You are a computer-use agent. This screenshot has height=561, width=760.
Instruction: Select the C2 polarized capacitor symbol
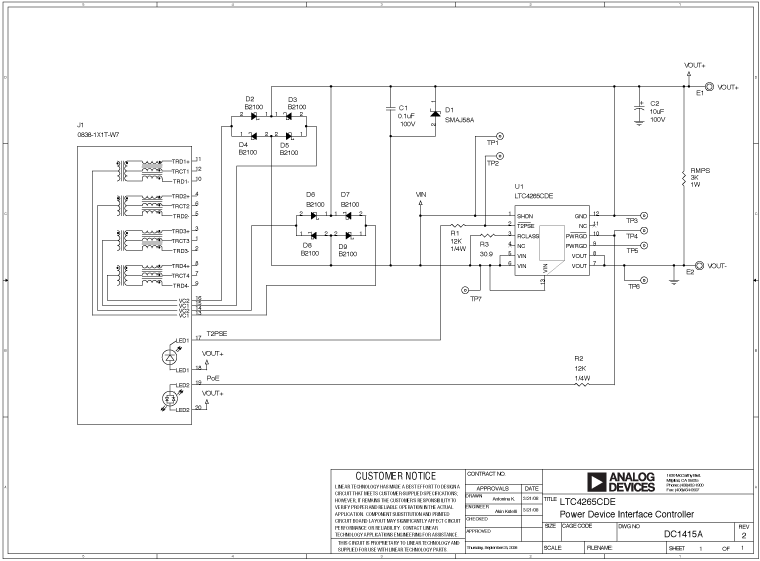pos(639,109)
